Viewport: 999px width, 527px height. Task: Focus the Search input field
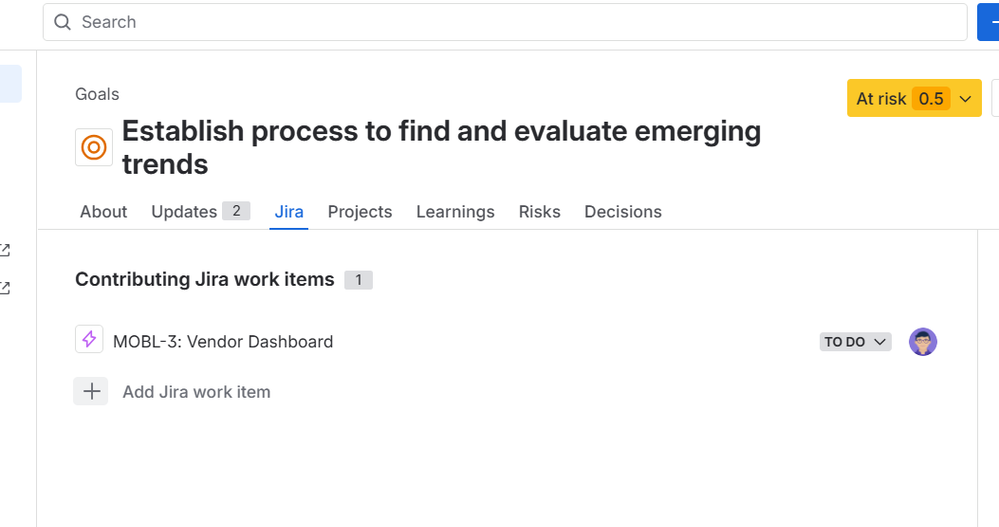point(500,22)
